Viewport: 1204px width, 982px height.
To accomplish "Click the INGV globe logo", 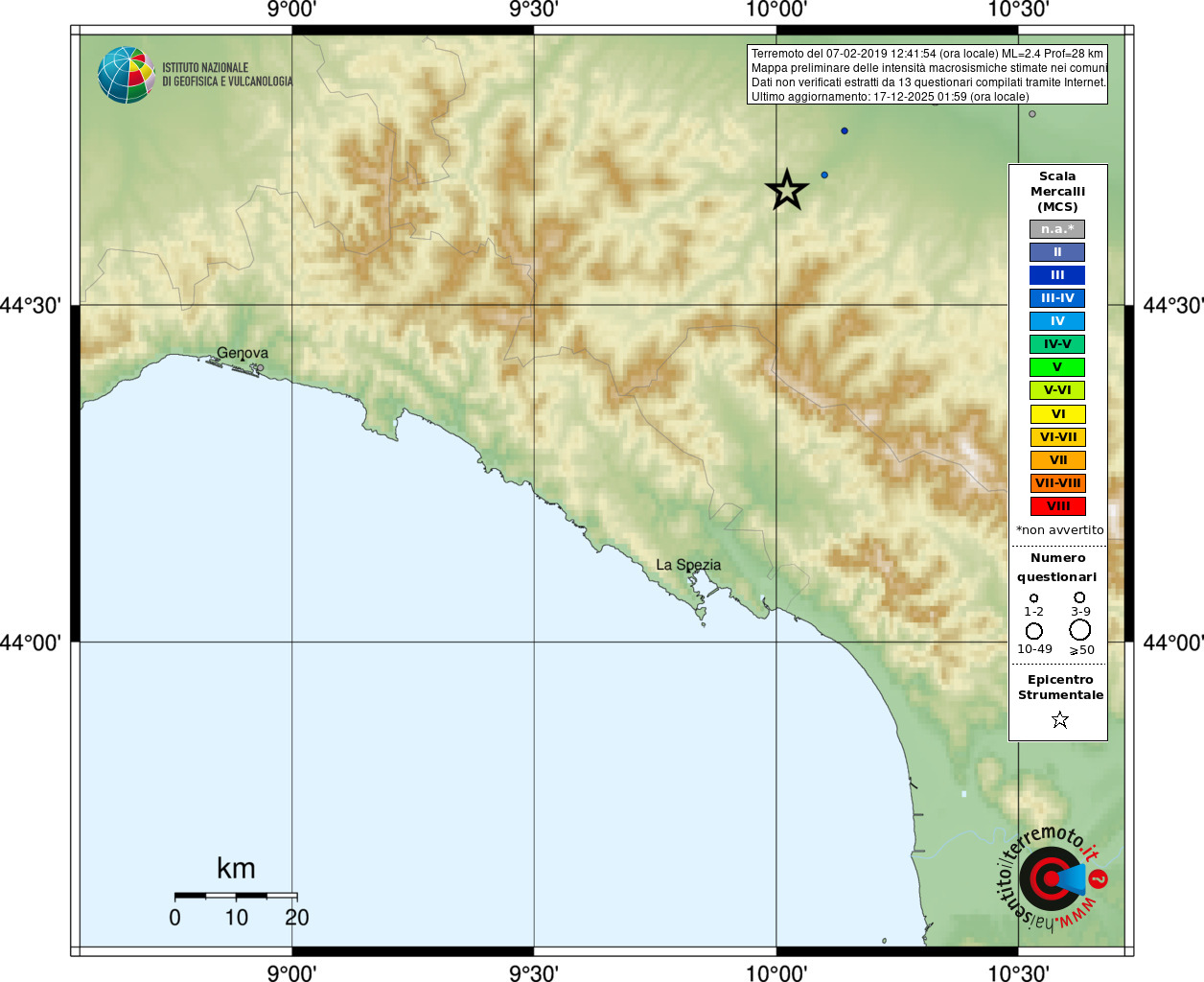I will pyautogui.click(x=127, y=75).
